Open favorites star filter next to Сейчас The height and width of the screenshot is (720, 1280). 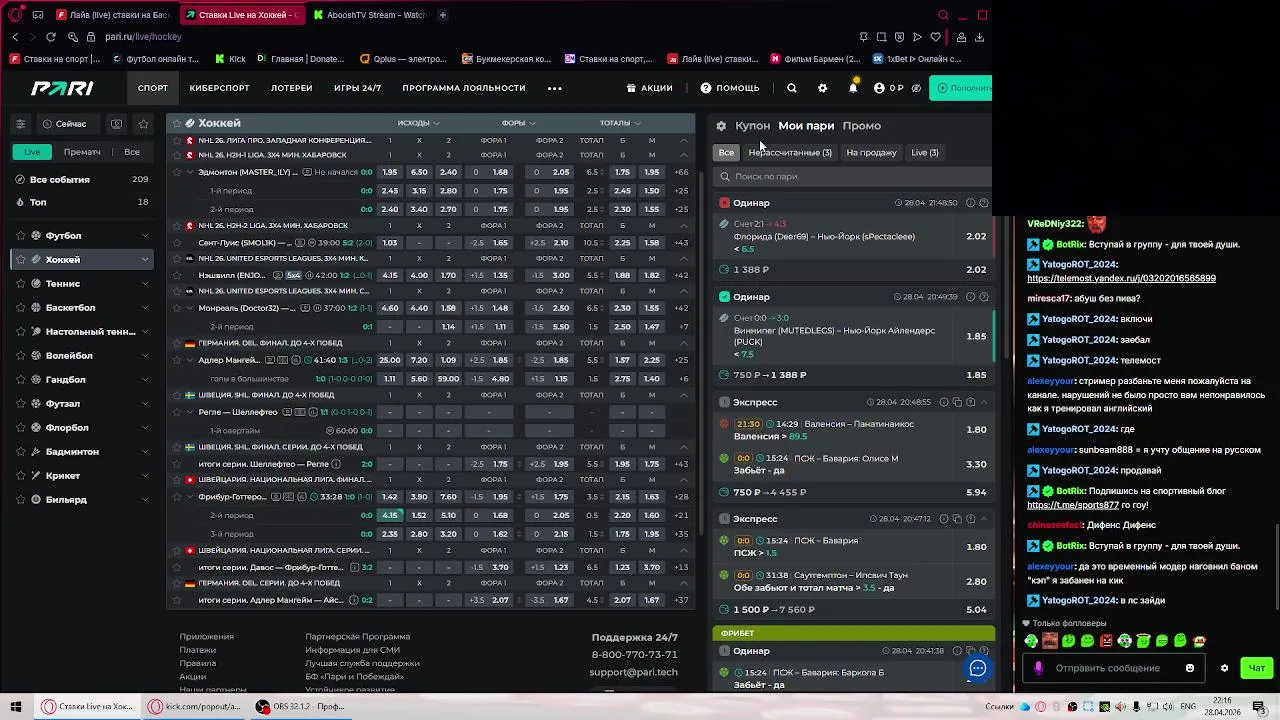[144, 124]
